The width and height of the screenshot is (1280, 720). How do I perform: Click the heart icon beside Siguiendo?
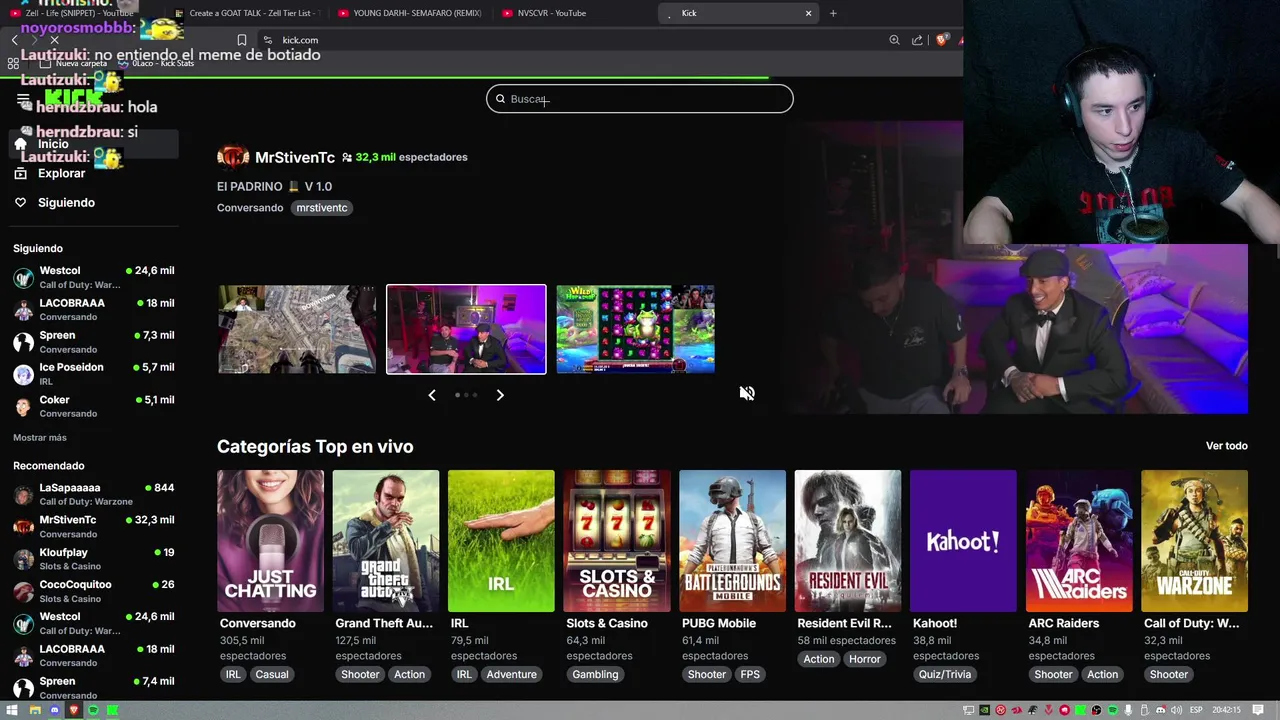click(x=20, y=202)
